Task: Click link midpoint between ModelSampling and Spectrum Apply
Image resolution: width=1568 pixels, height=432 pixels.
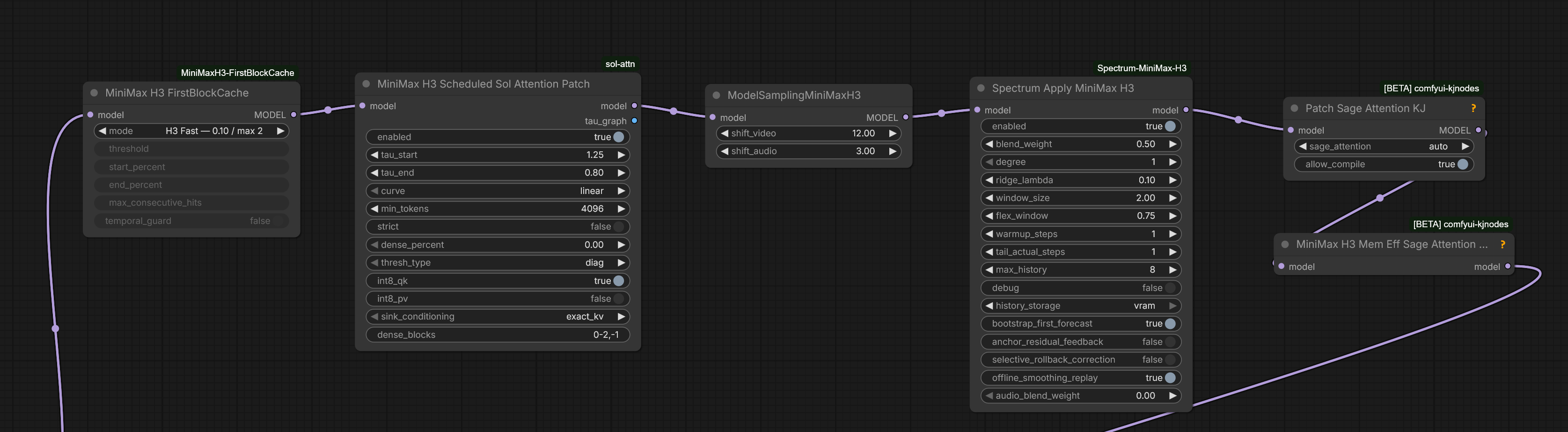Action: coord(942,113)
